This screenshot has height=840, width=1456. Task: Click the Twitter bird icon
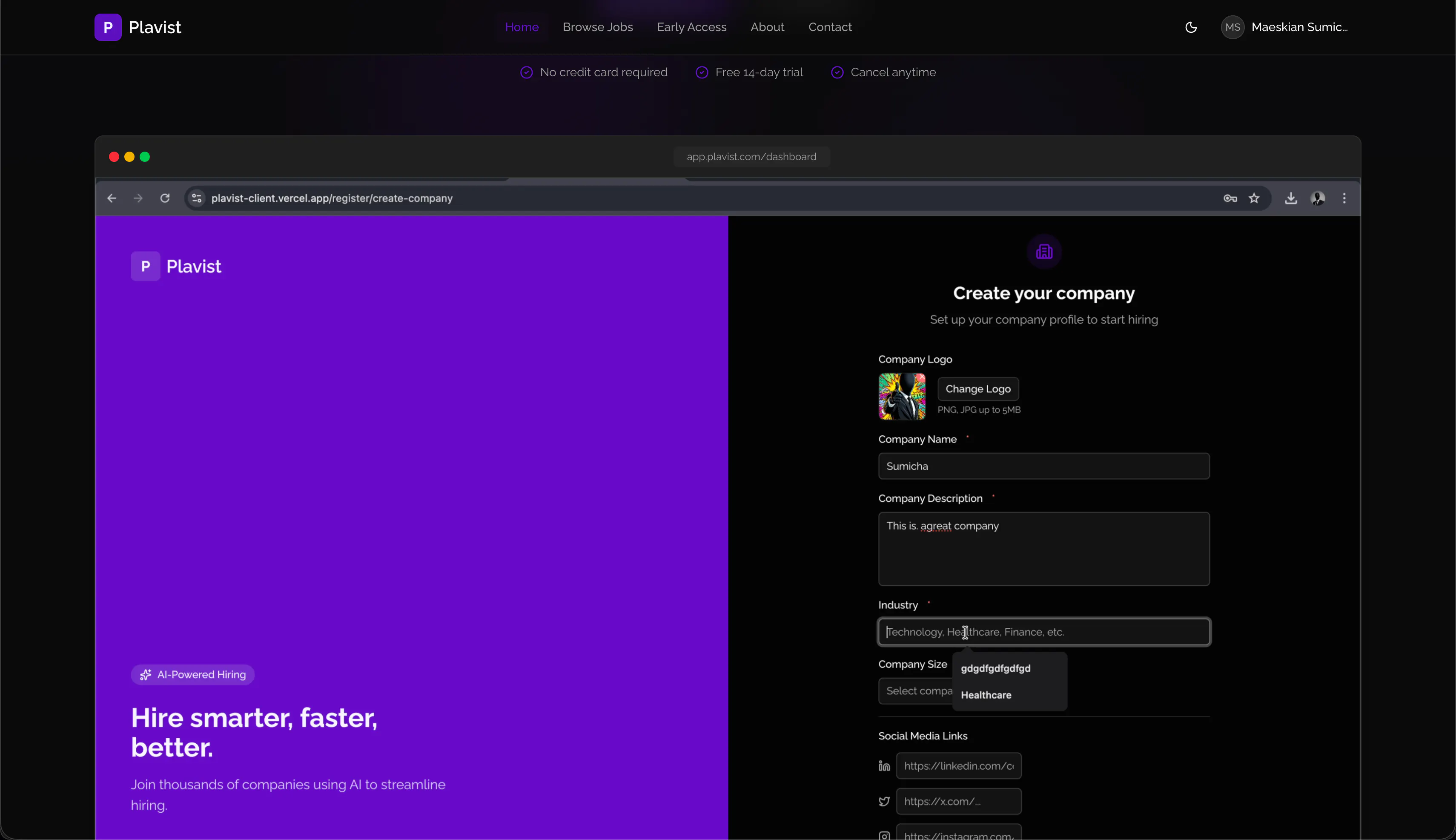[884, 801]
